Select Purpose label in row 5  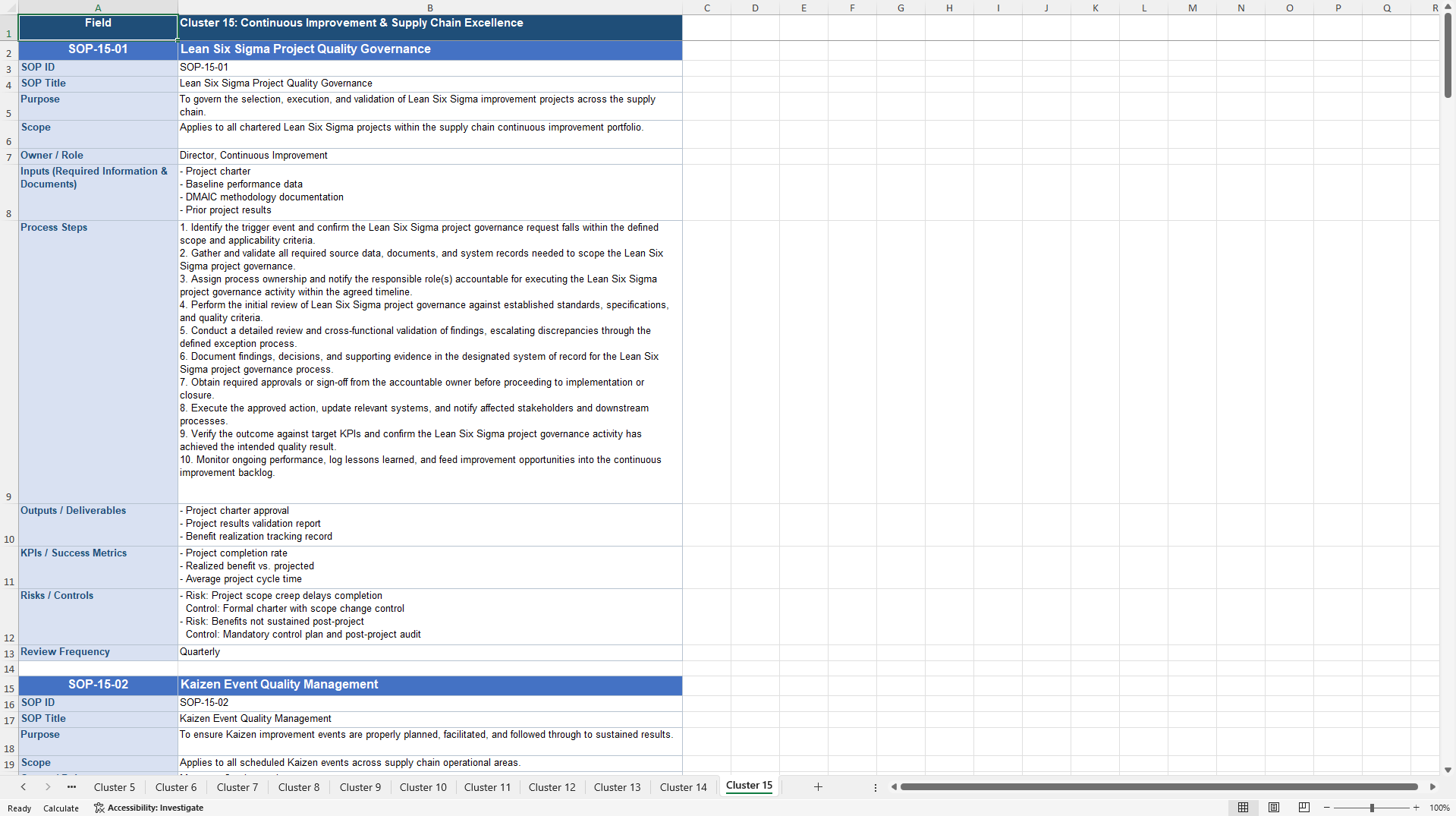pos(98,106)
